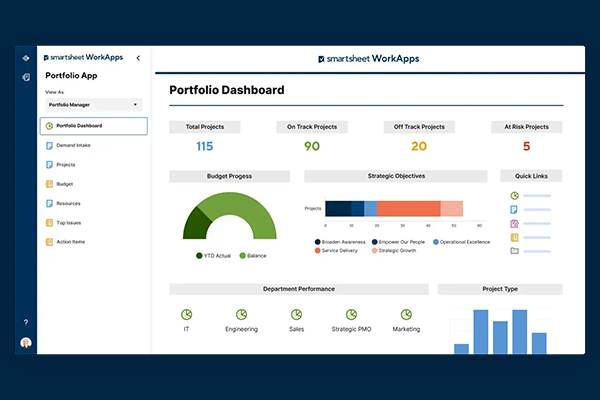Open the folder icon in Quick Links

tap(514, 251)
